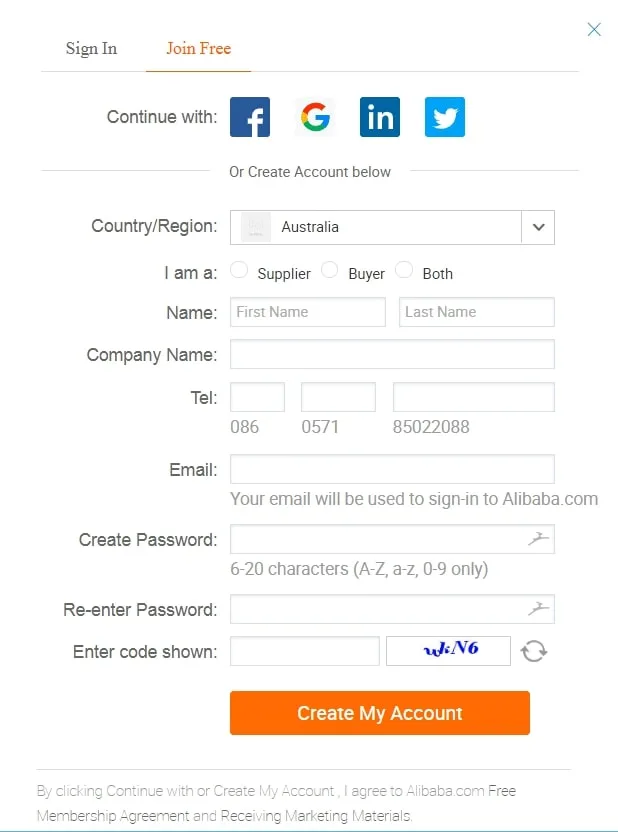The image size is (618, 832).
Task: Switch to the Sign In tab
Action: (91, 48)
